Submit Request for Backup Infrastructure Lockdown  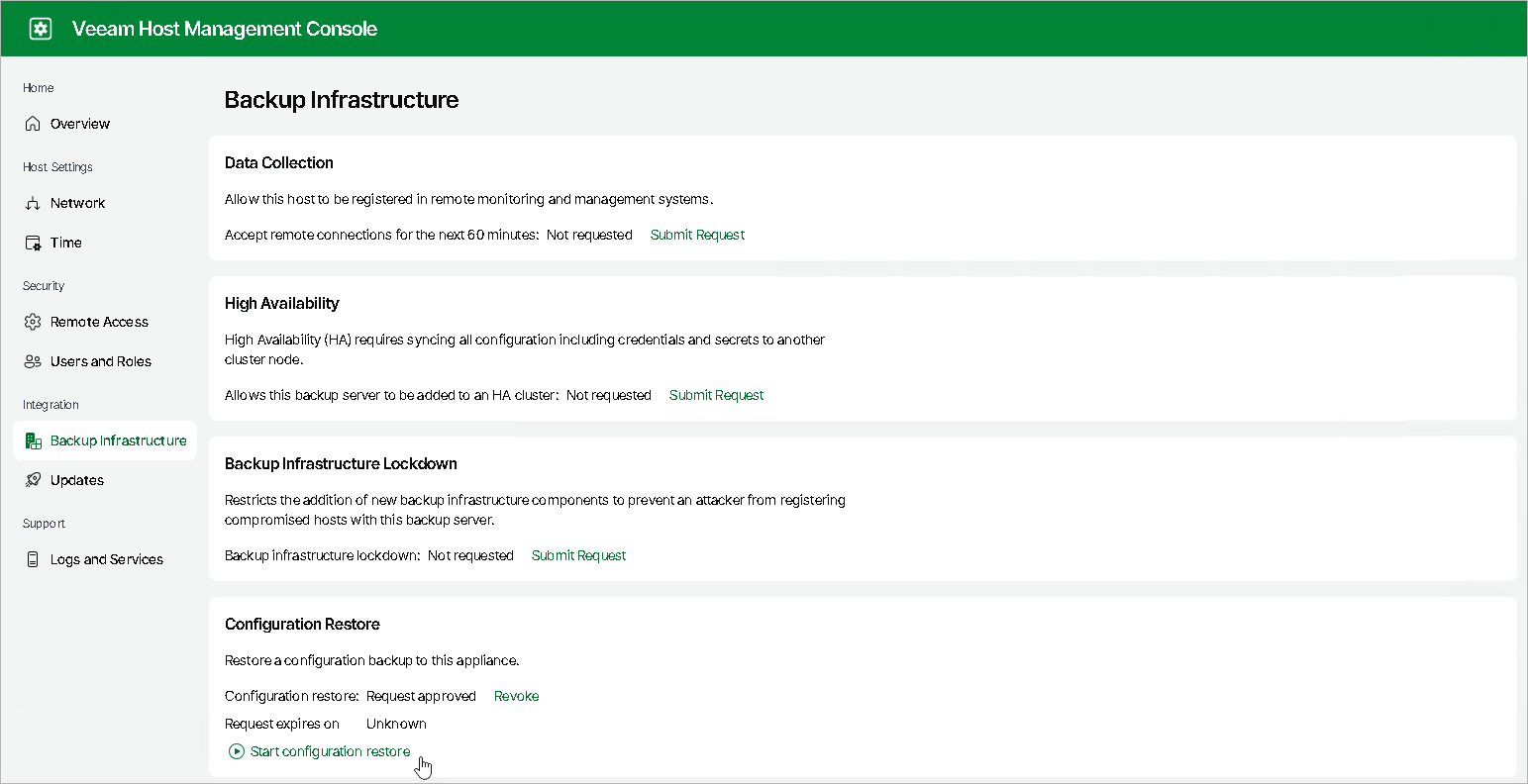coord(578,555)
